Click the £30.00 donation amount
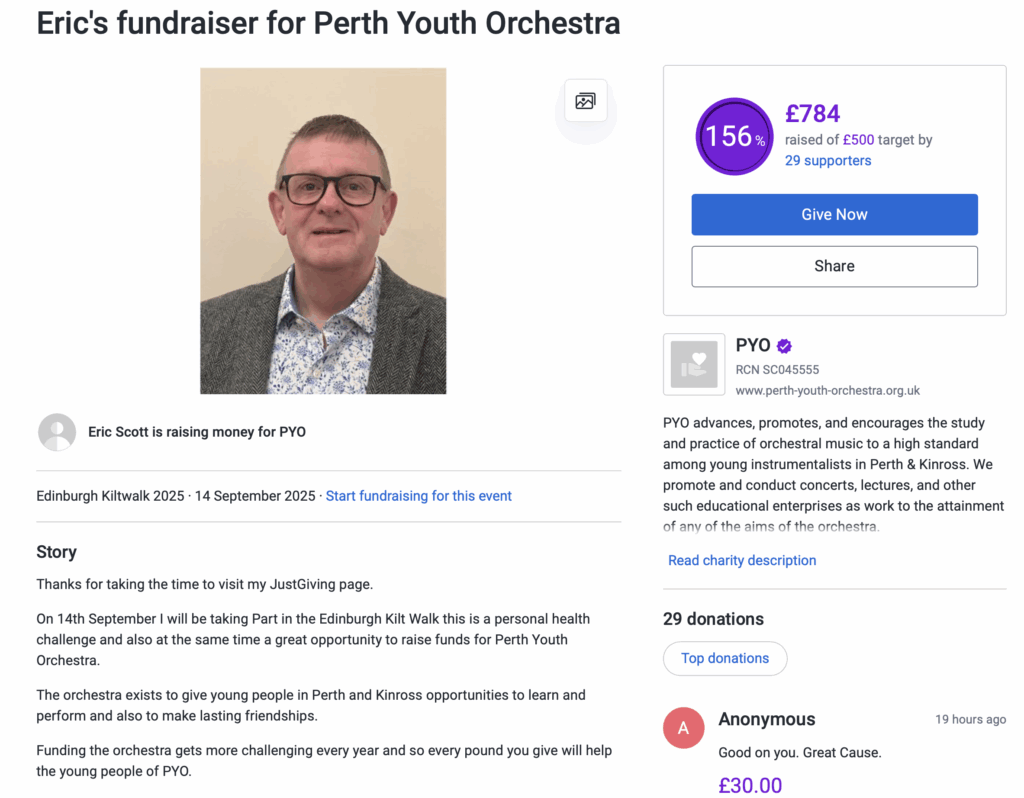 [x=750, y=785]
